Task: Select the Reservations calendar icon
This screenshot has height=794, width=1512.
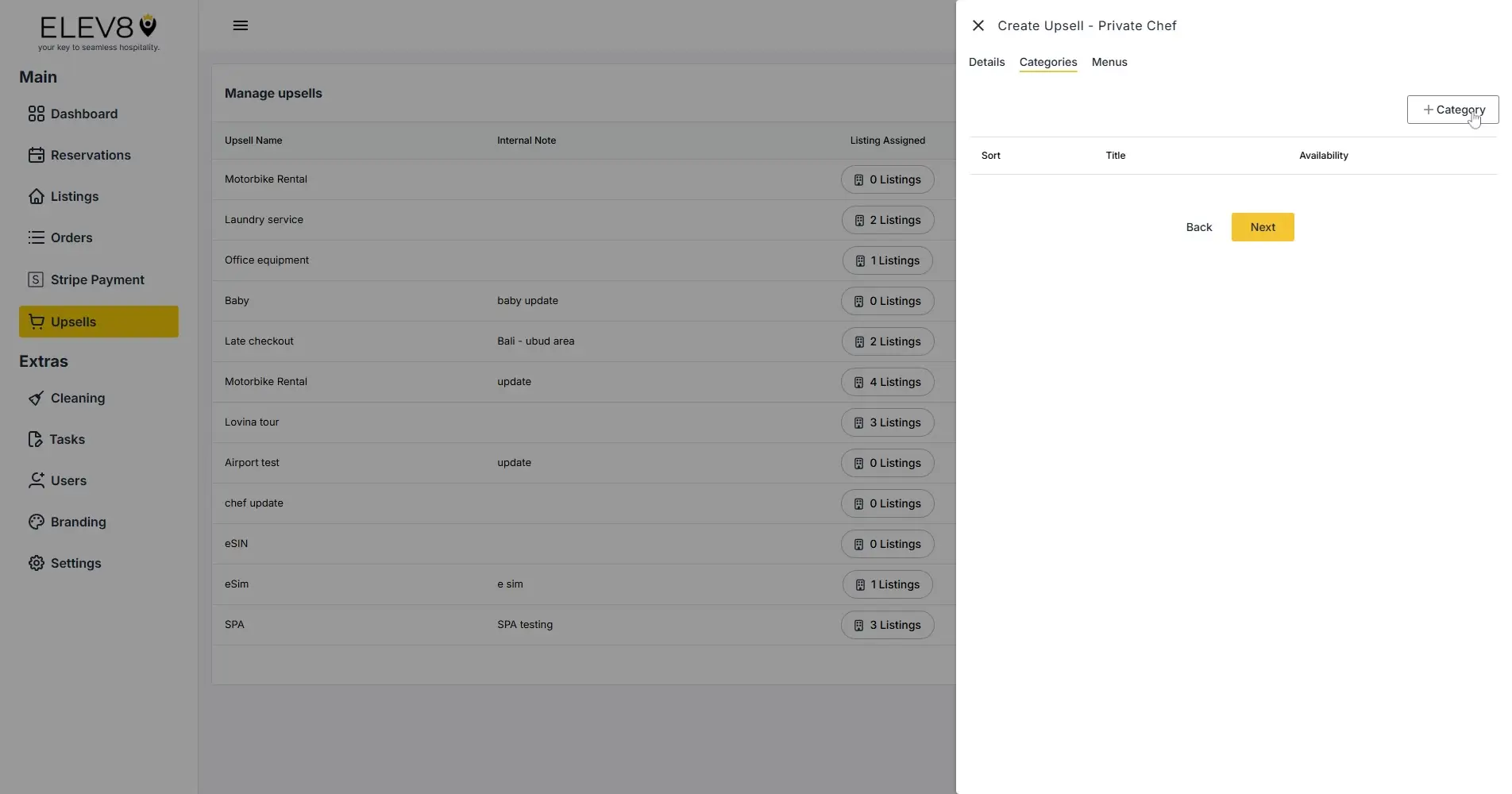Action: click(x=37, y=155)
